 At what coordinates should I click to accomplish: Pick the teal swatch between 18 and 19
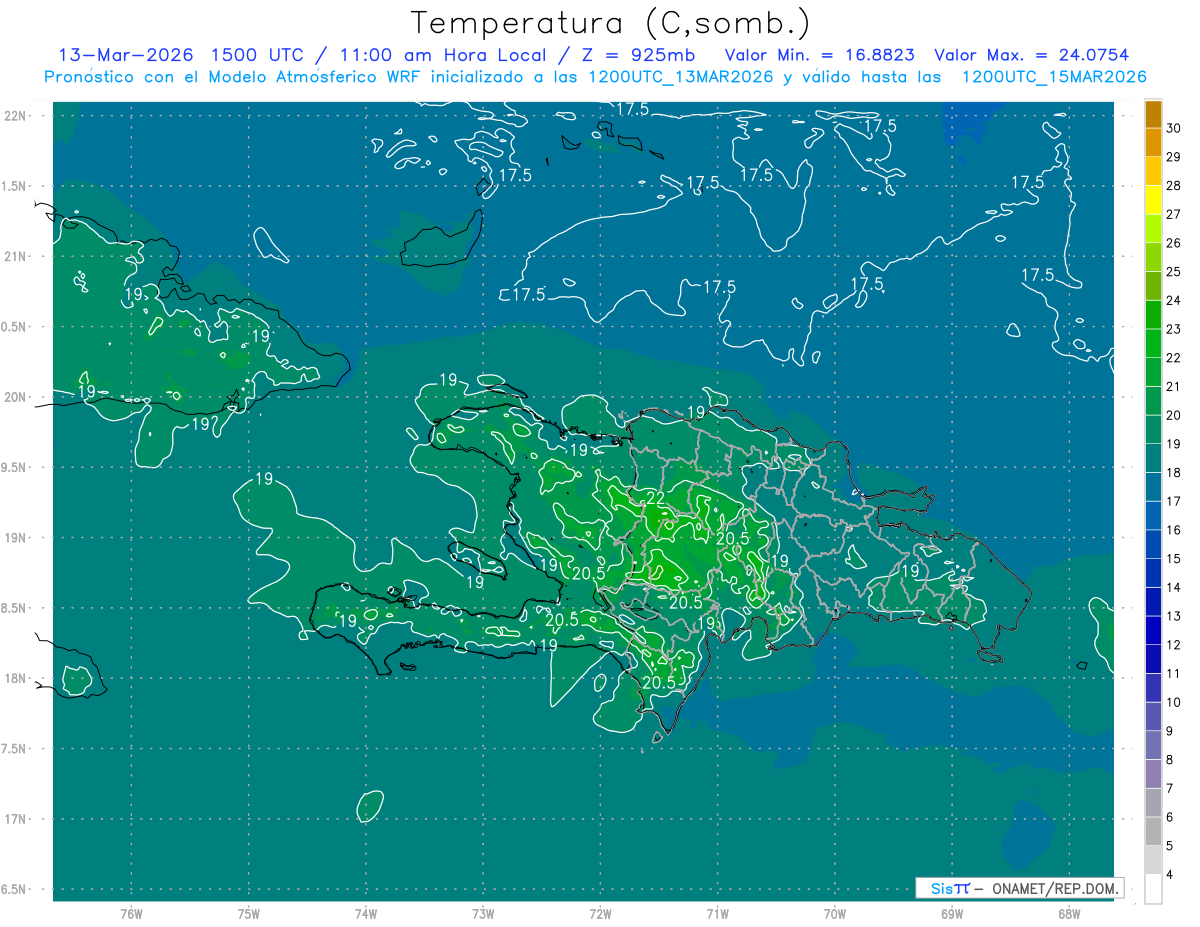click(1153, 458)
